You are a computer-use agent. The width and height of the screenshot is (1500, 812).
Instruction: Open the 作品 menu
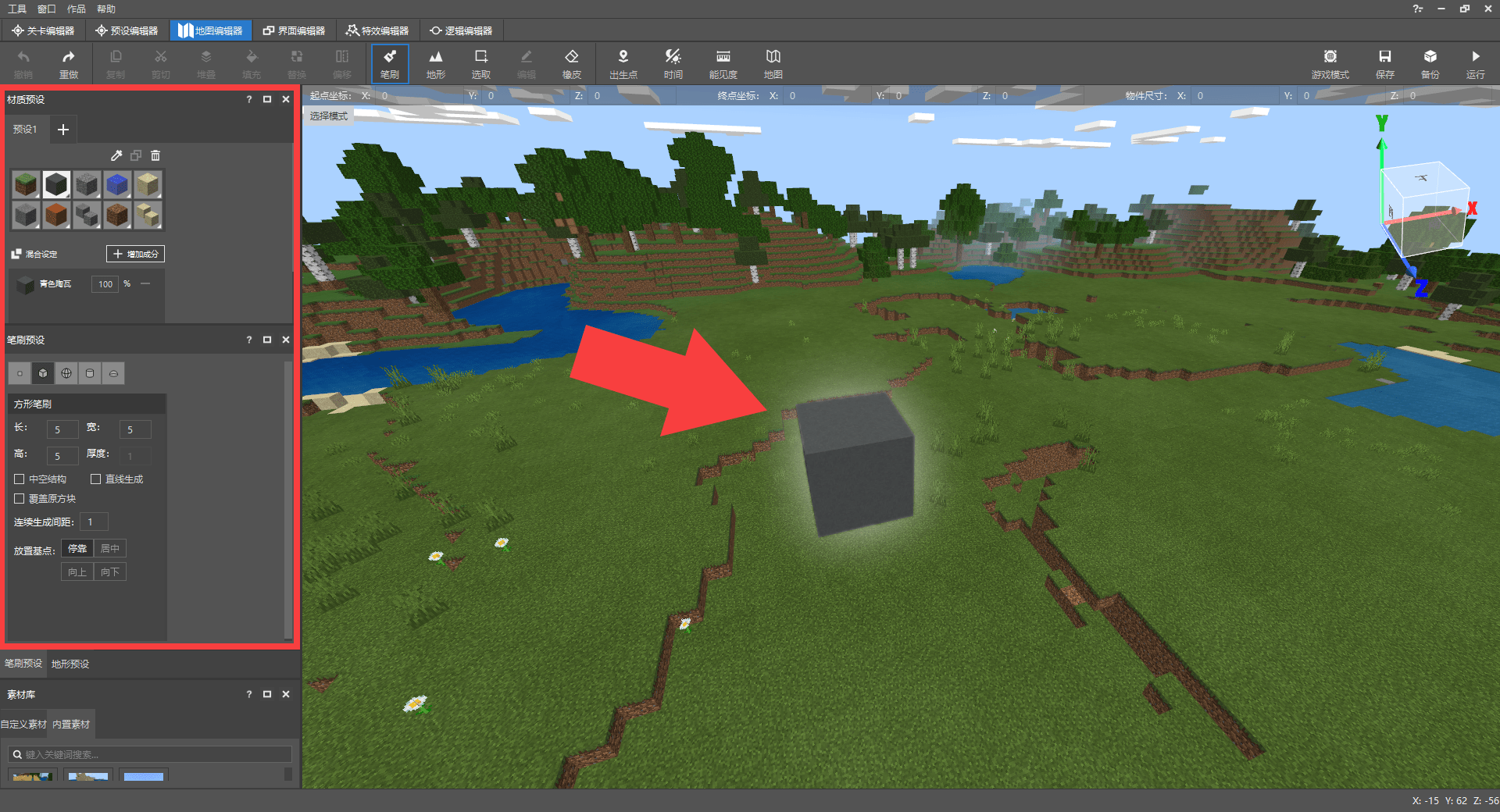76,9
